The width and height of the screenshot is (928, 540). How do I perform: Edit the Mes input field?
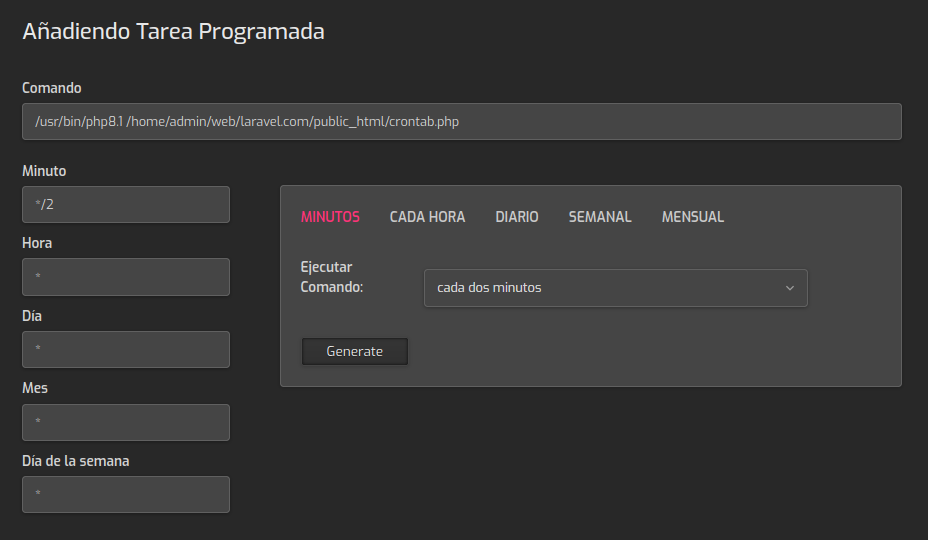[x=125, y=422]
